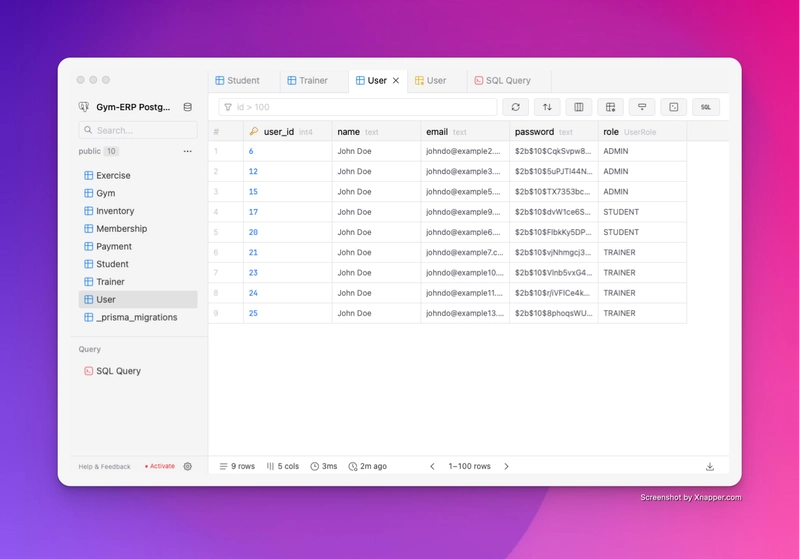Select user_id cell with value 6
Viewport: 800px width, 560px height.
click(x=288, y=151)
